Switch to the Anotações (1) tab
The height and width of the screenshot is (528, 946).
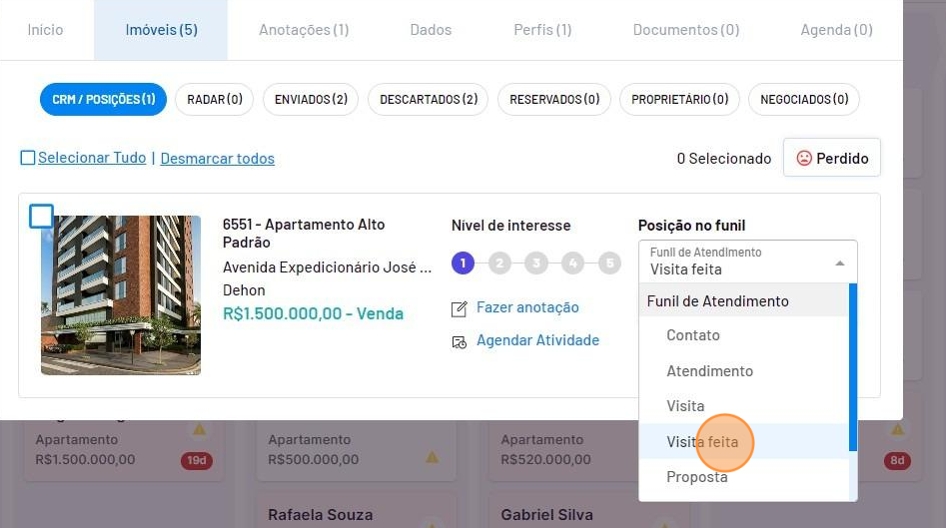coord(304,30)
